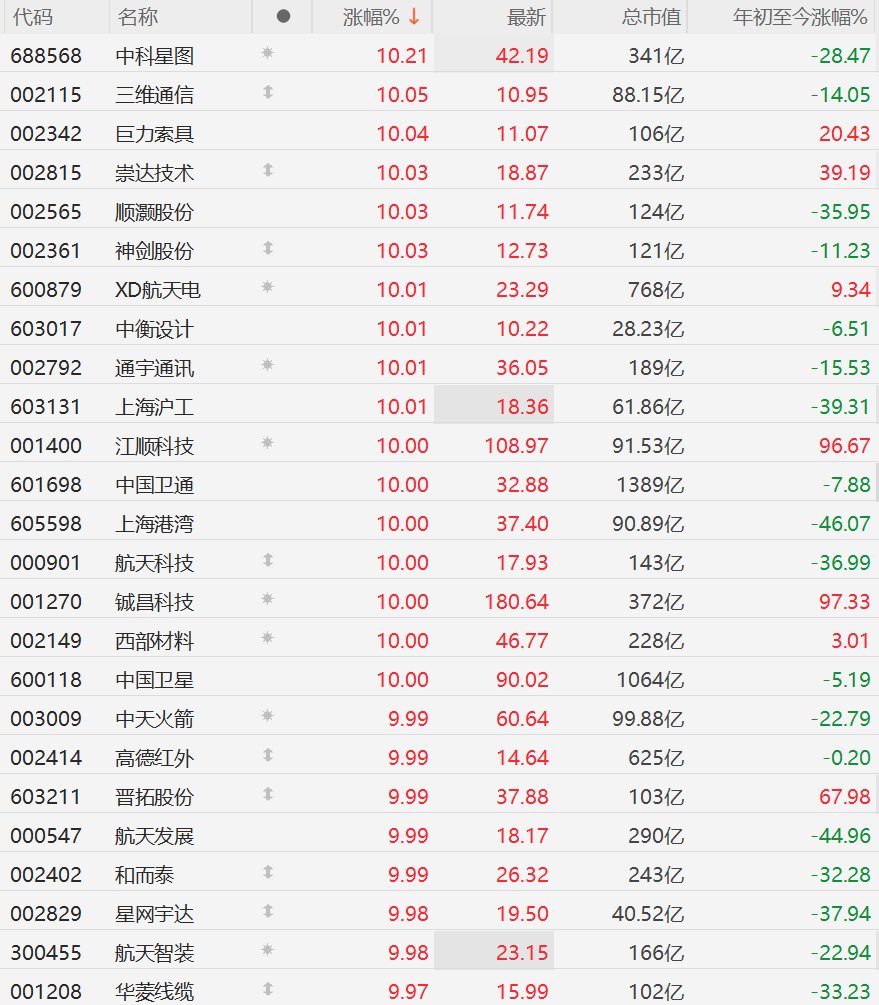This screenshot has width=879, height=1005.
Task: Click market cap value 1389亿
Action: (651, 485)
